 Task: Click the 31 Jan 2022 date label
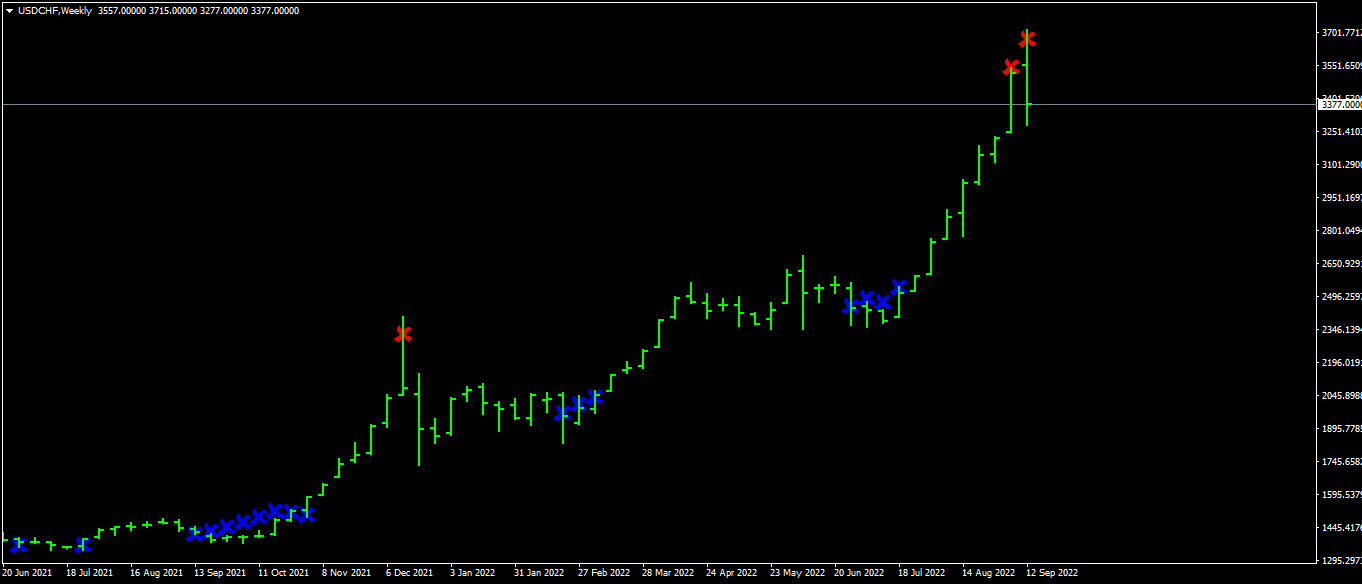[x=540, y=573]
